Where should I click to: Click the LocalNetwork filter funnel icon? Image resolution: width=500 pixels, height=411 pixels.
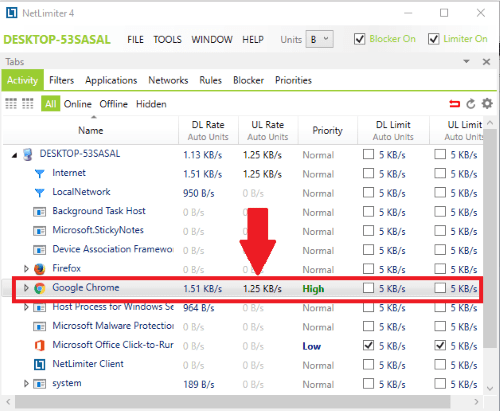point(40,193)
